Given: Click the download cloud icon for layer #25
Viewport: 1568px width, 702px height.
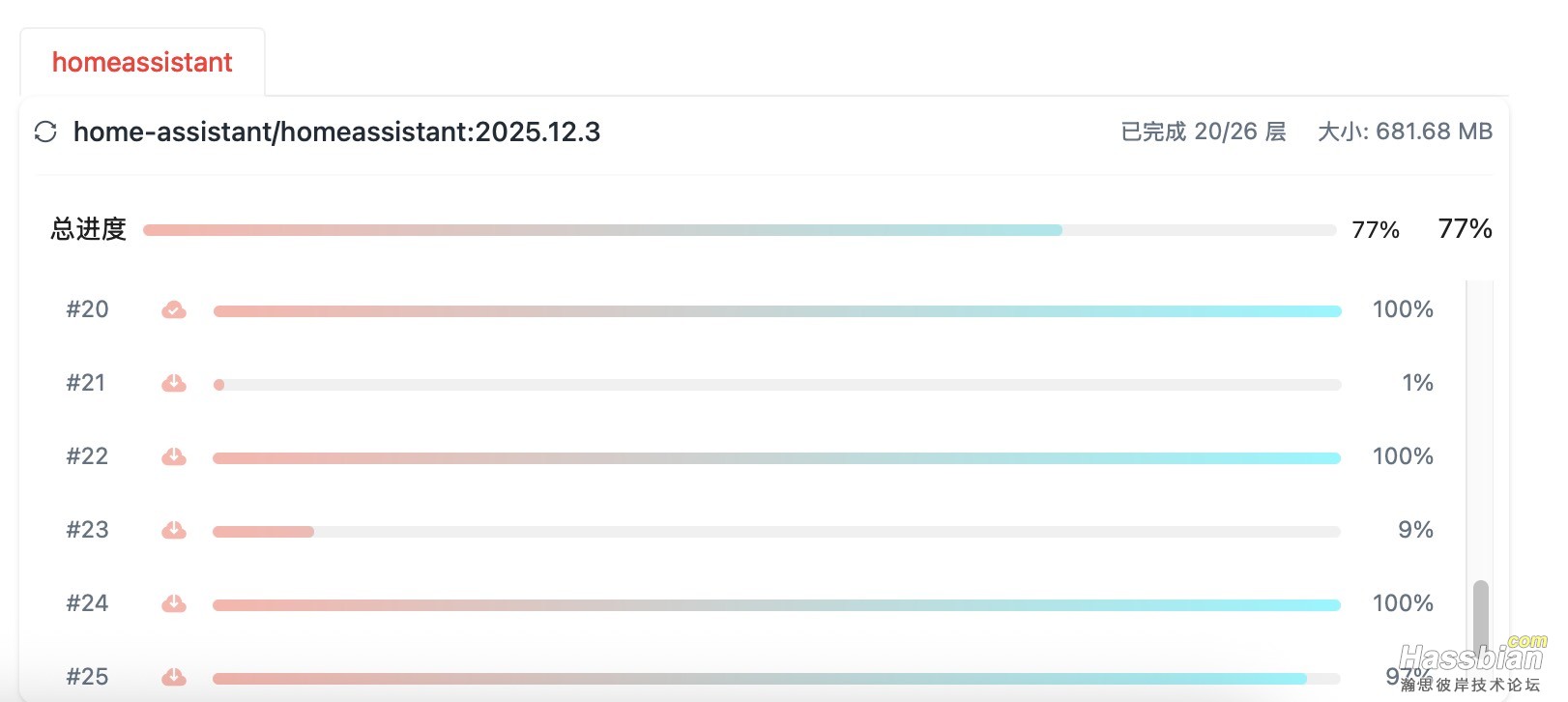Looking at the screenshot, I should click(174, 677).
